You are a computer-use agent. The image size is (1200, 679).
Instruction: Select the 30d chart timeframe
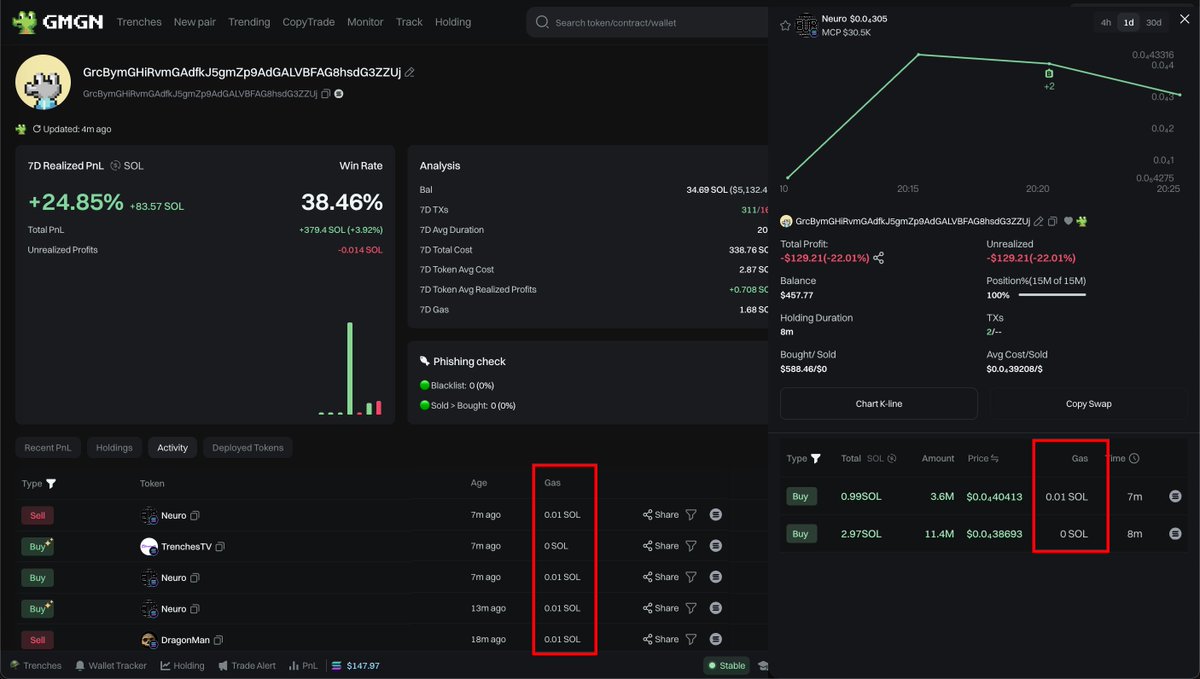pyautogui.click(x=1153, y=22)
